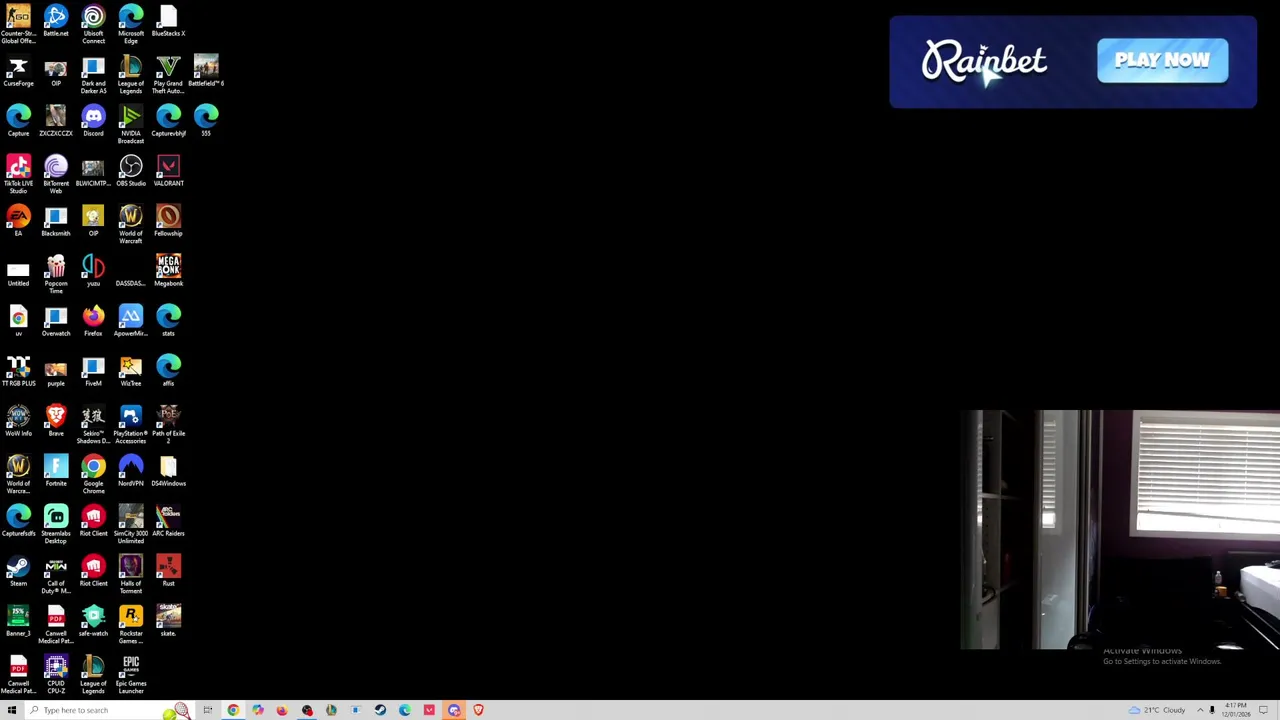Open the purple image file

point(56,372)
